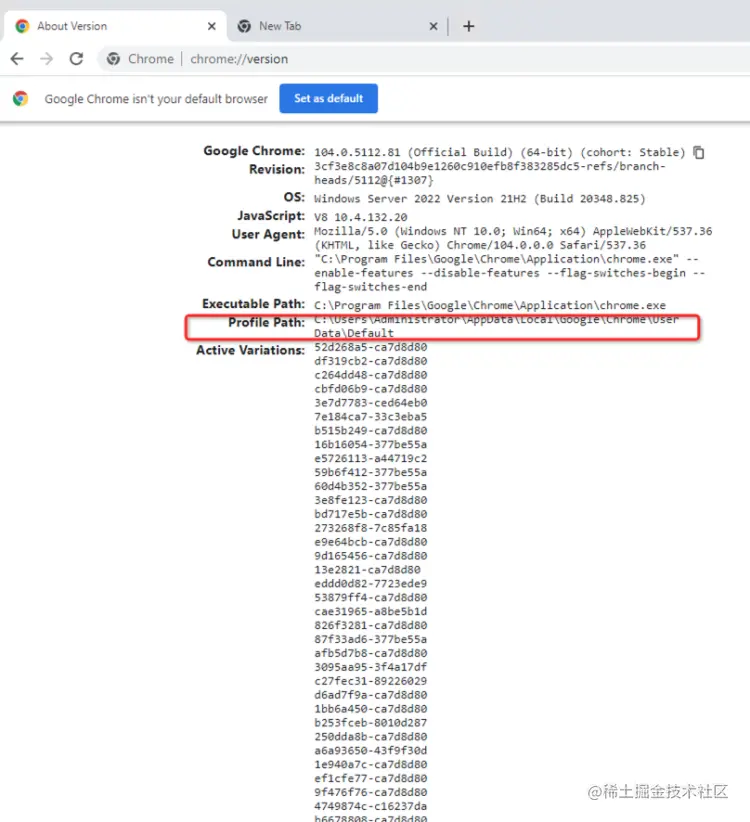Click variation 87f33ad6-377be55a

click(x=371, y=640)
